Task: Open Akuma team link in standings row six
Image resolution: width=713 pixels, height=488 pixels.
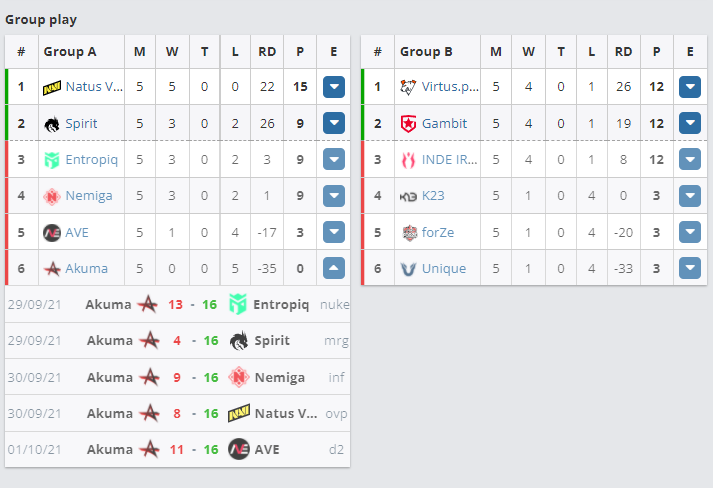Action: pos(86,268)
